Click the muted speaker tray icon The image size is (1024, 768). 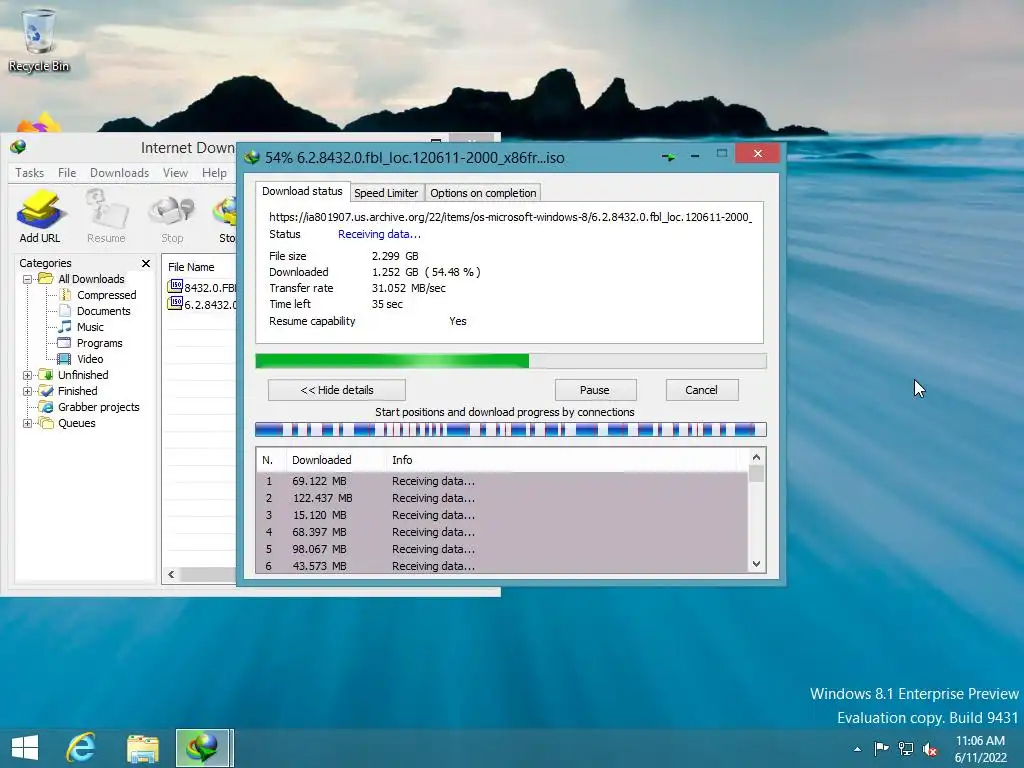coord(930,749)
